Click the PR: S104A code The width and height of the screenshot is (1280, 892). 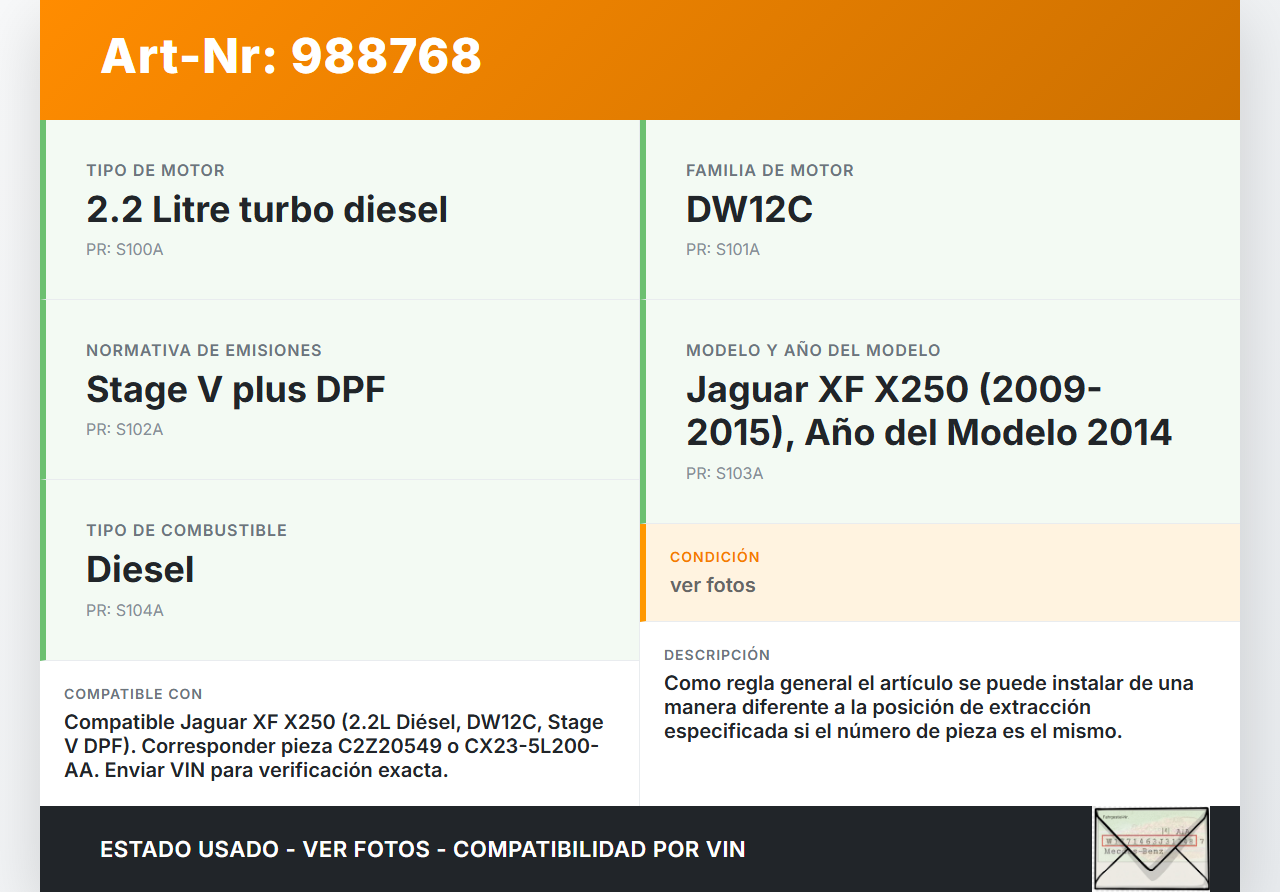pos(124,611)
